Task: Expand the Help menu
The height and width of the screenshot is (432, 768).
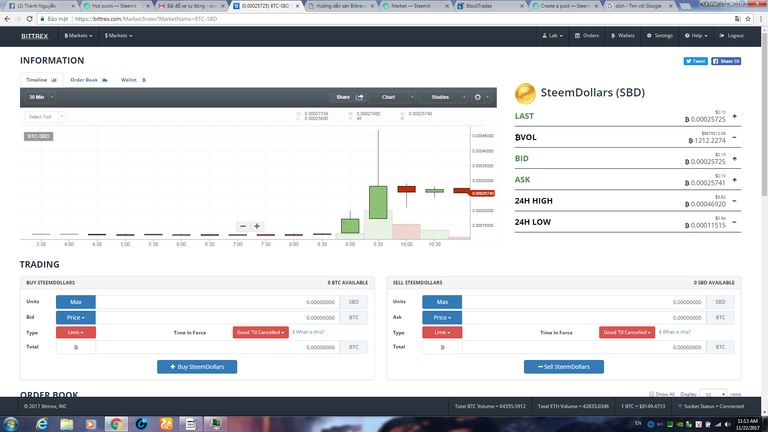Action: coord(696,36)
